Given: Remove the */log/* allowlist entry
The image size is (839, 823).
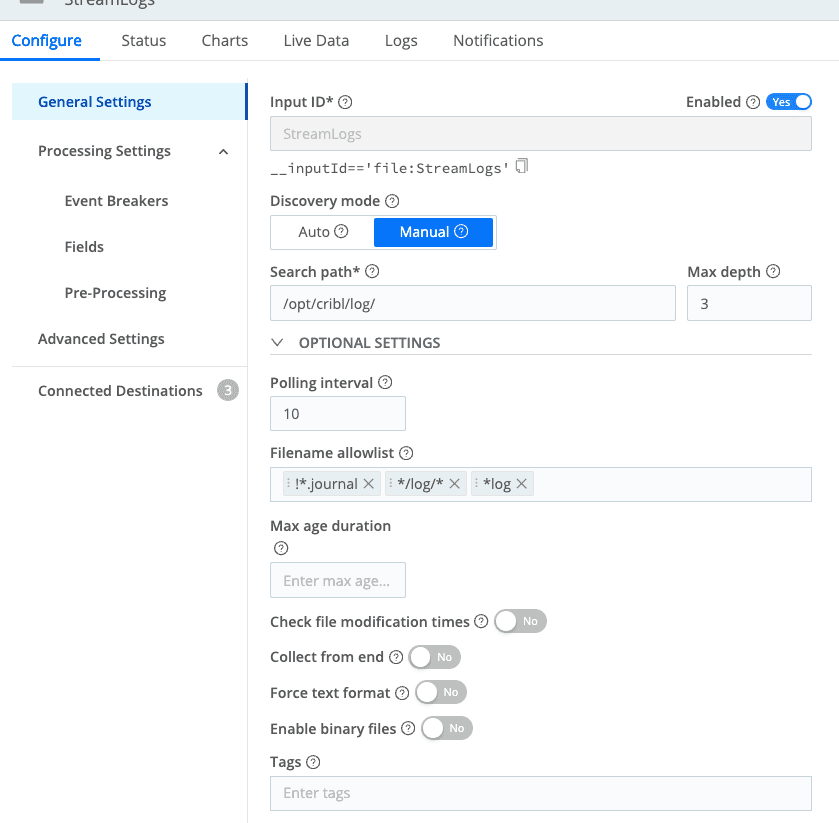Looking at the screenshot, I should click(455, 484).
